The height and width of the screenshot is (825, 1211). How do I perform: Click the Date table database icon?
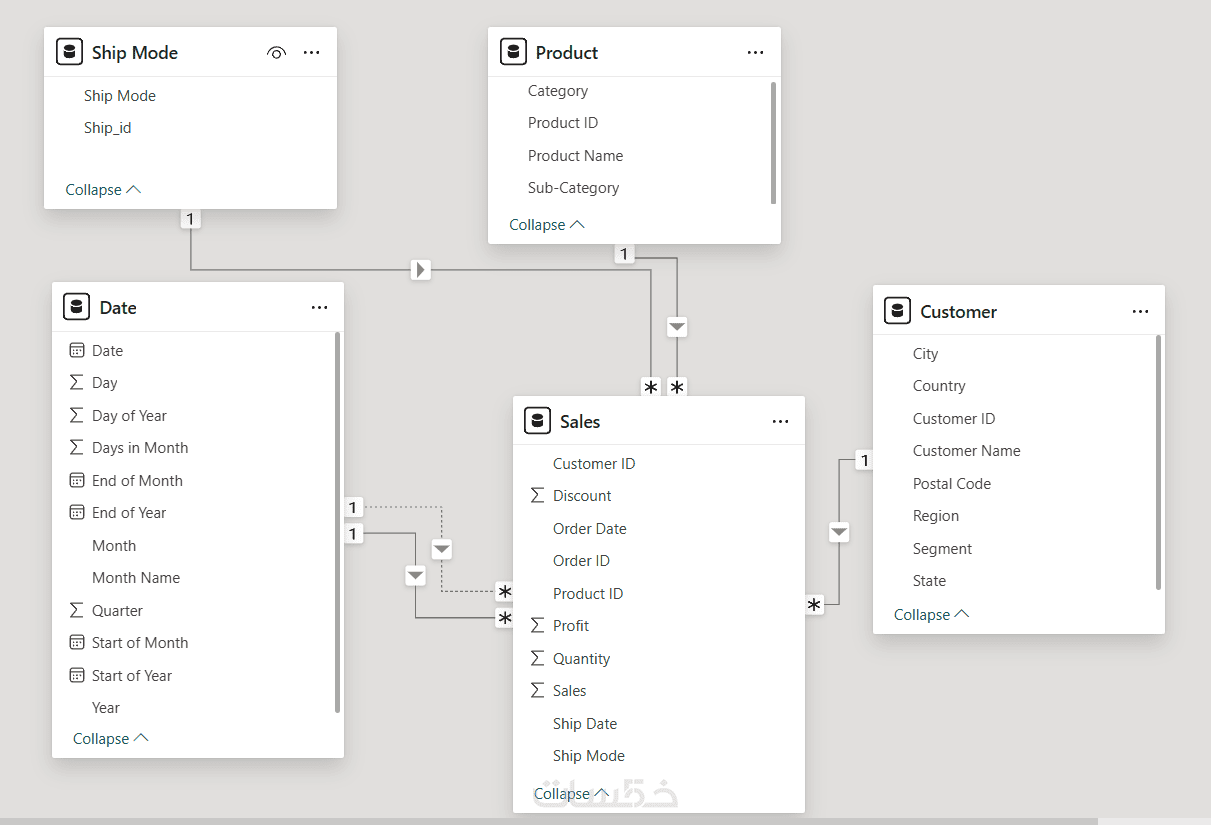77,307
